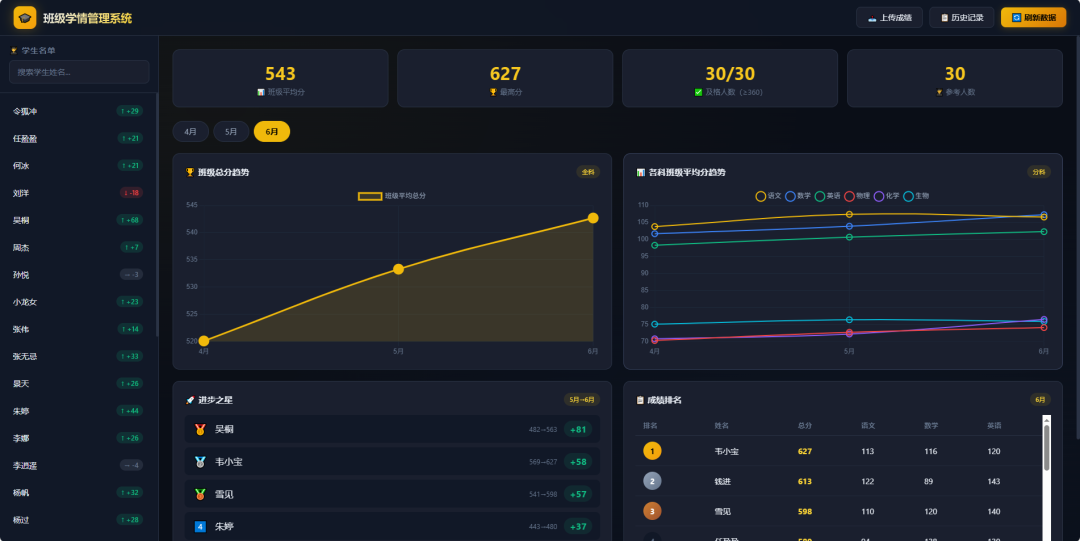Click the silver medal icon next to 韦小宝
This screenshot has height=541, width=1080.
[200, 462]
